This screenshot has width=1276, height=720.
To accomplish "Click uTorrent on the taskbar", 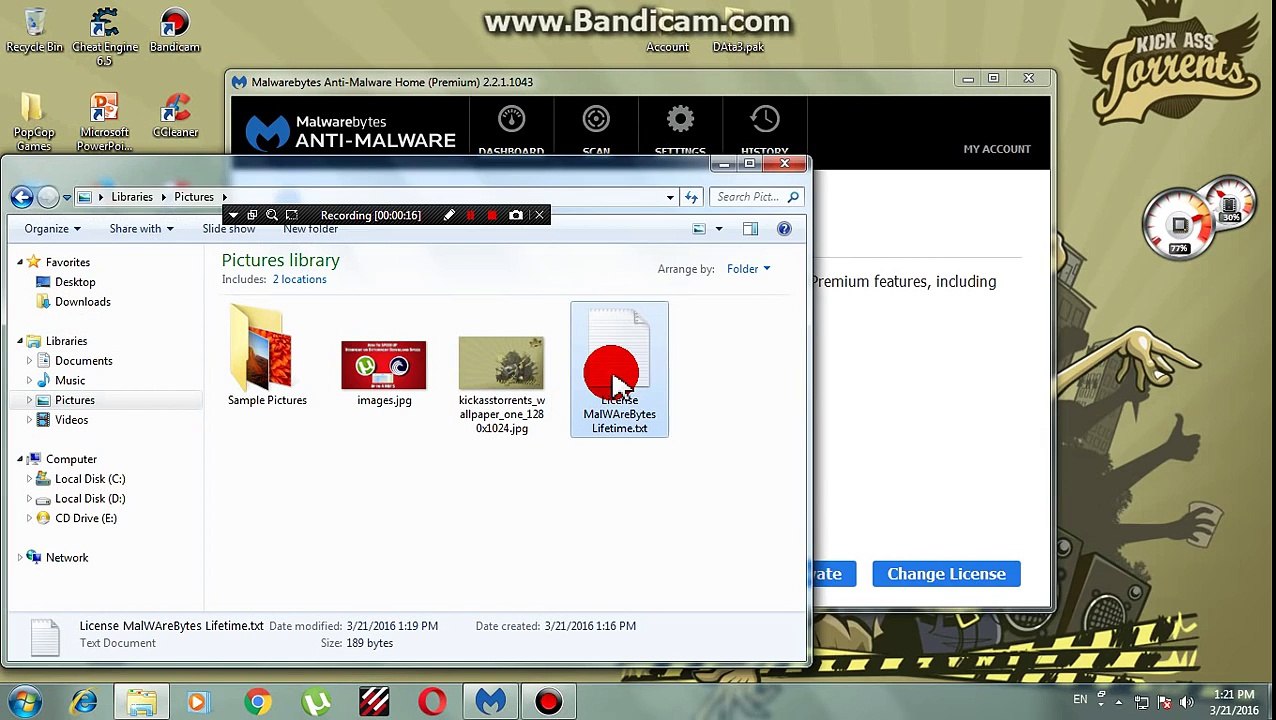I will [316, 702].
